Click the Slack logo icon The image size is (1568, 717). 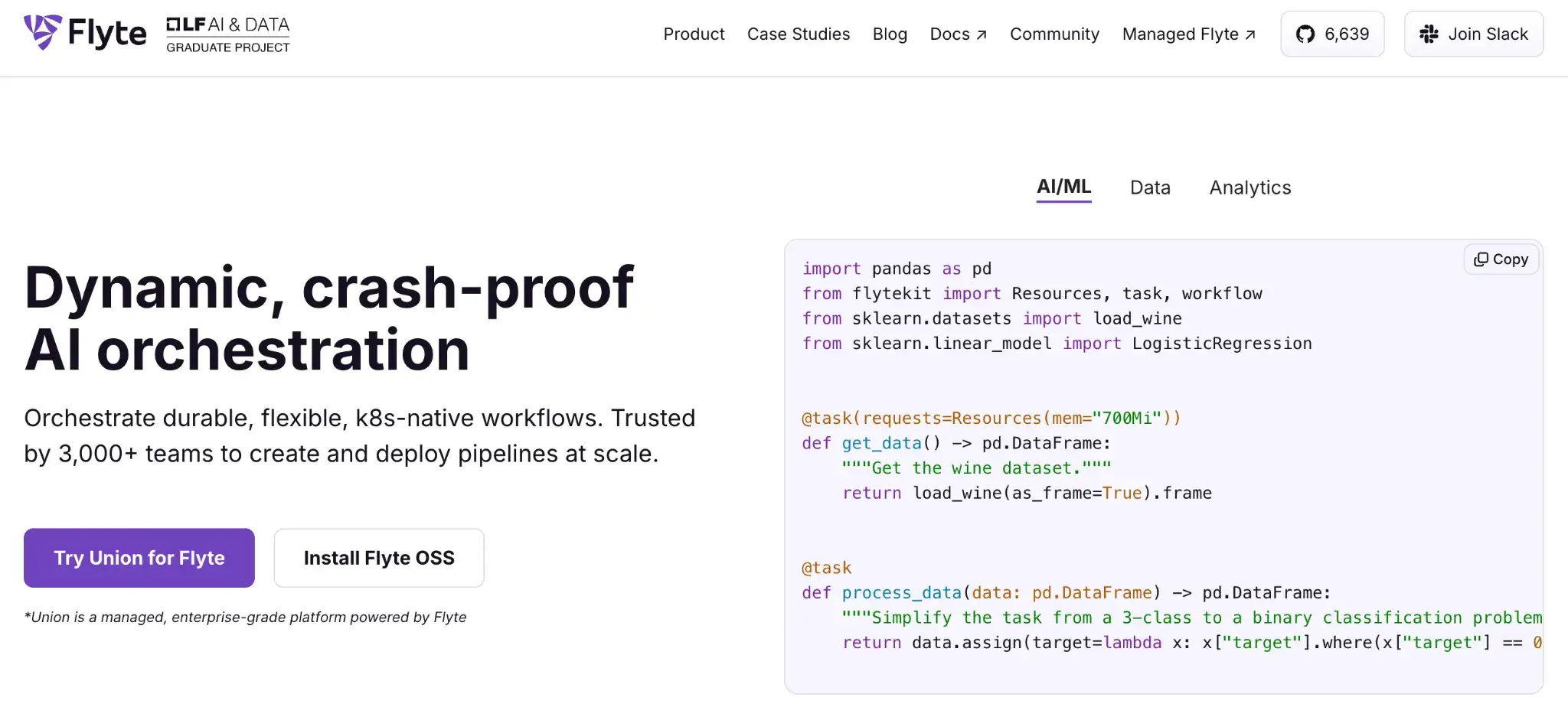click(x=1429, y=34)
